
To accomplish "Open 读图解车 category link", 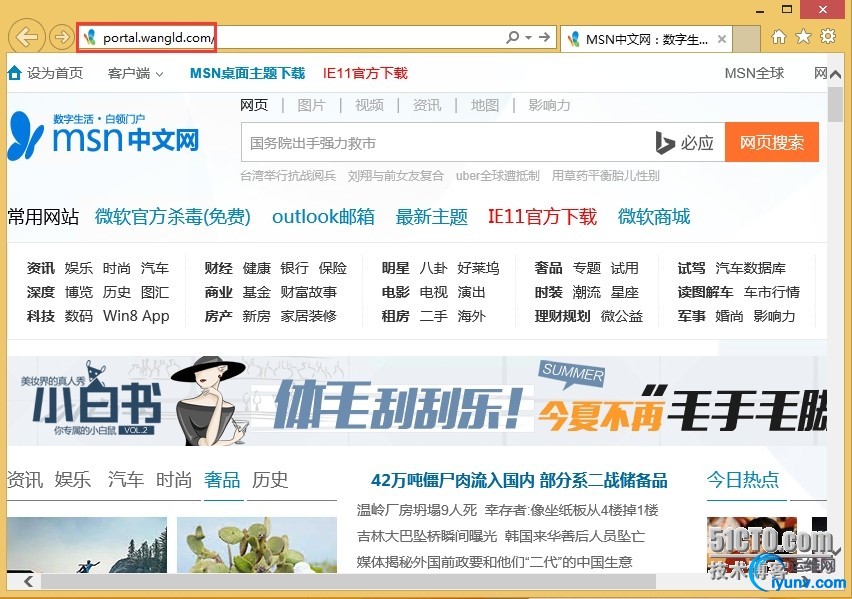I will pos(705,292).
